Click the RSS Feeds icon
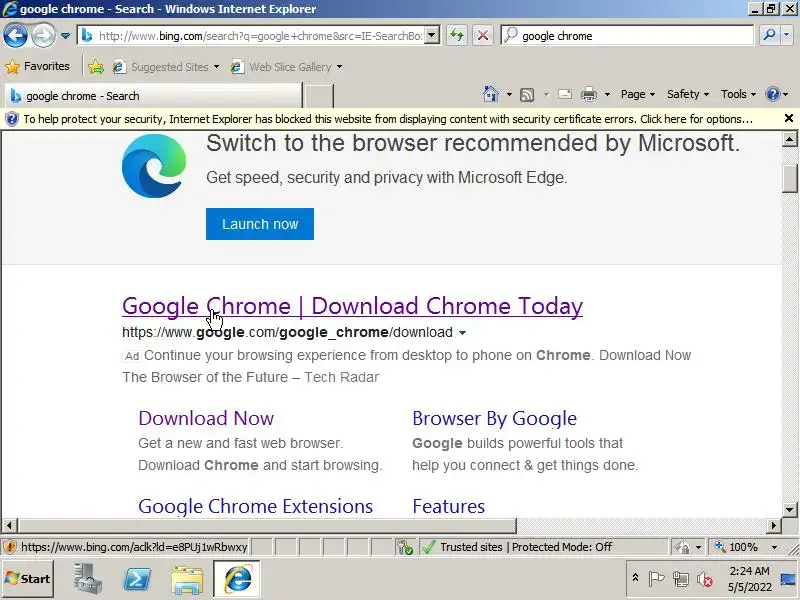The image size is (800, 600). [x=527, y=94]
